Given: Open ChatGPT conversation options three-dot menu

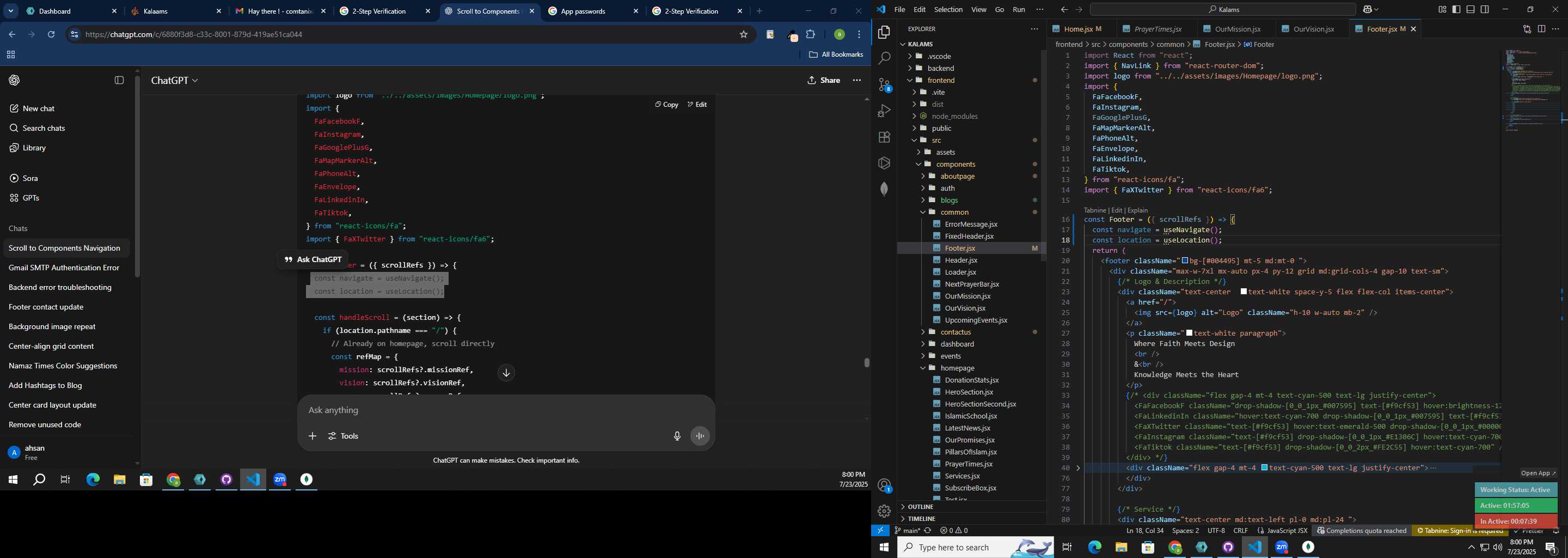Looking at the screenshot, I should (x=857, y=81).
